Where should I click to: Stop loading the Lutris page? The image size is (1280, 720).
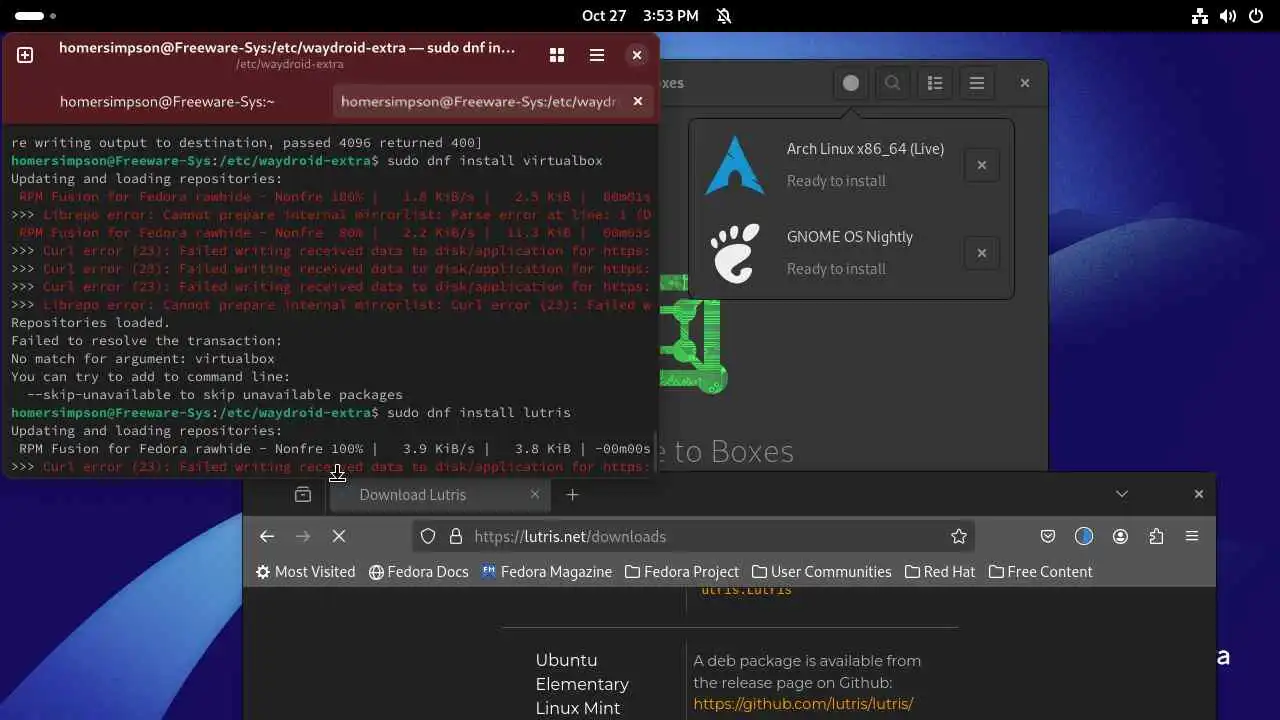coord(339,536)
